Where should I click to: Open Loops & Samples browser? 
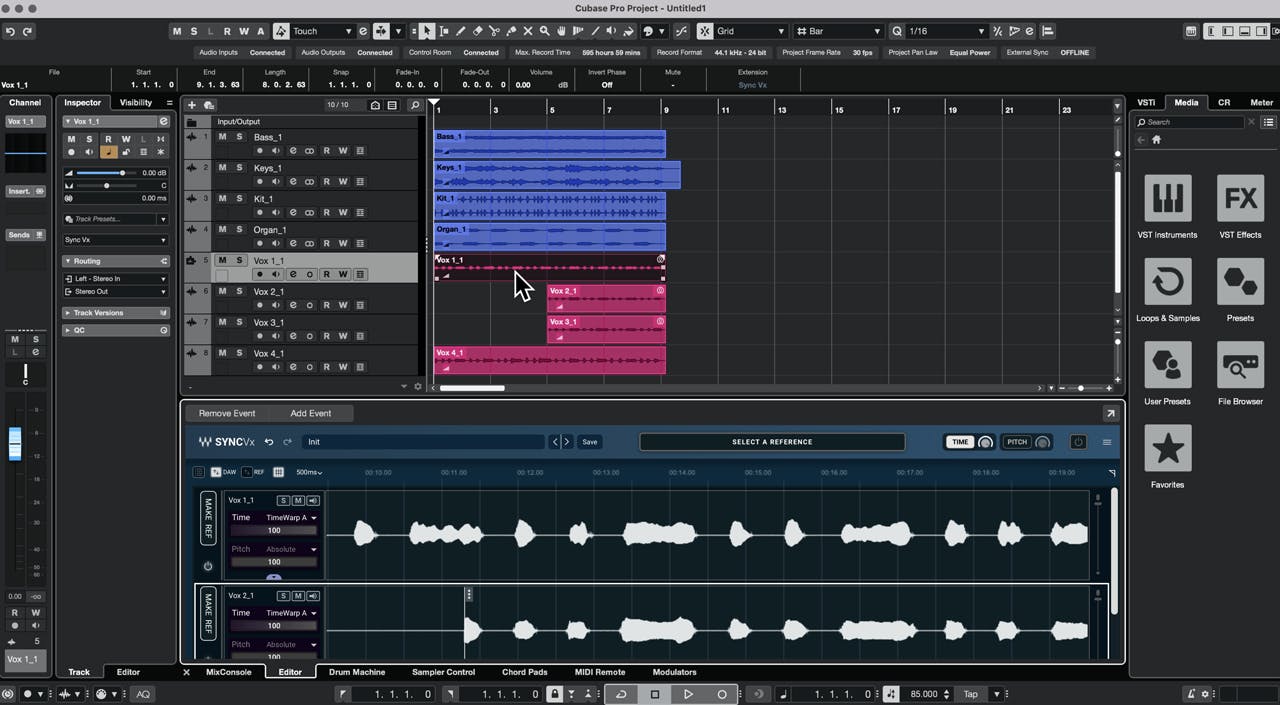tap(1167, 283)
